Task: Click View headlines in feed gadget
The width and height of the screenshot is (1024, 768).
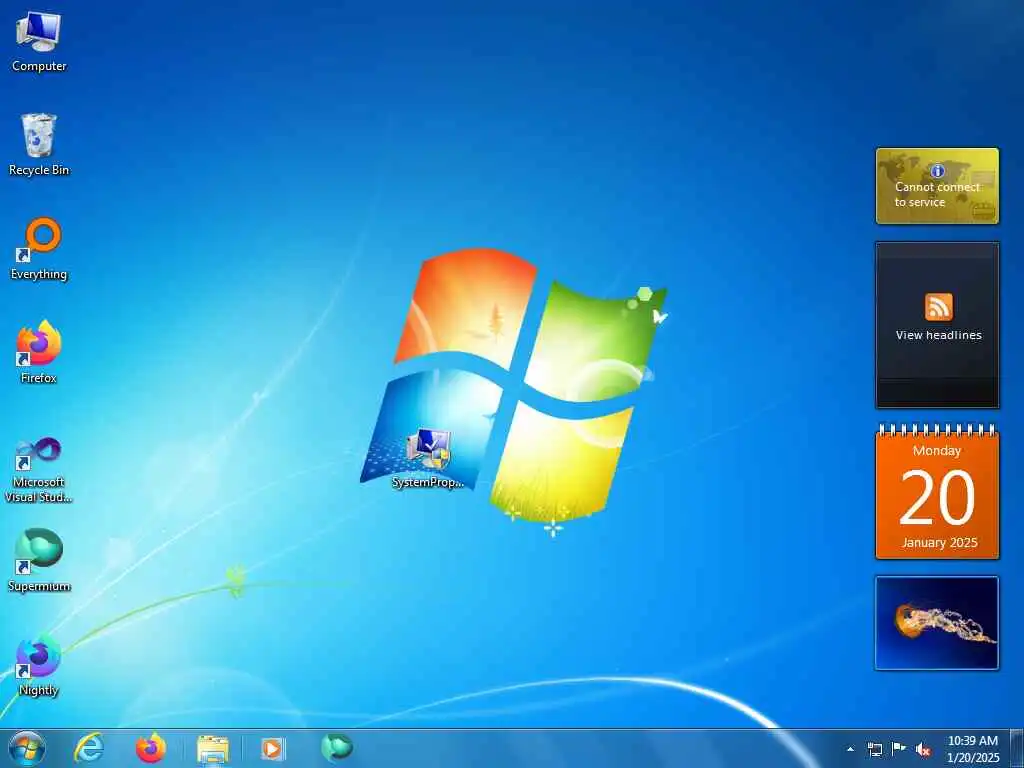Action: [938, 335]
